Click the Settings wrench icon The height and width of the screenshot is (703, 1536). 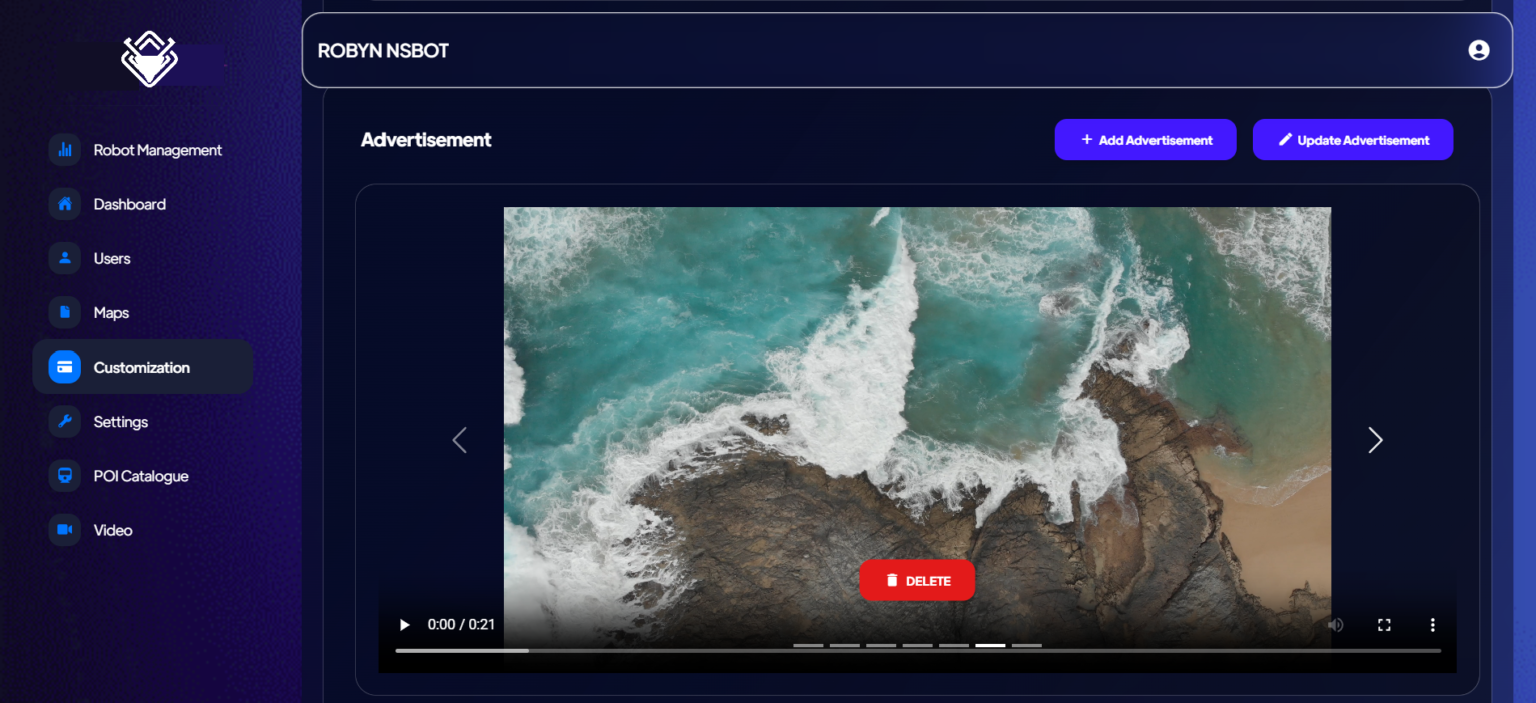[x=65, y=422]
